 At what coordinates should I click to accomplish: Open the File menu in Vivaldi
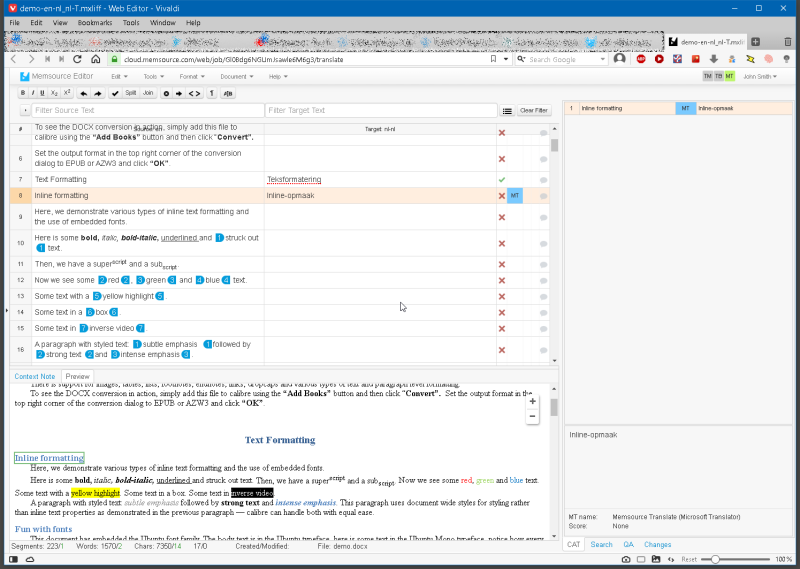tap(14, 22)
